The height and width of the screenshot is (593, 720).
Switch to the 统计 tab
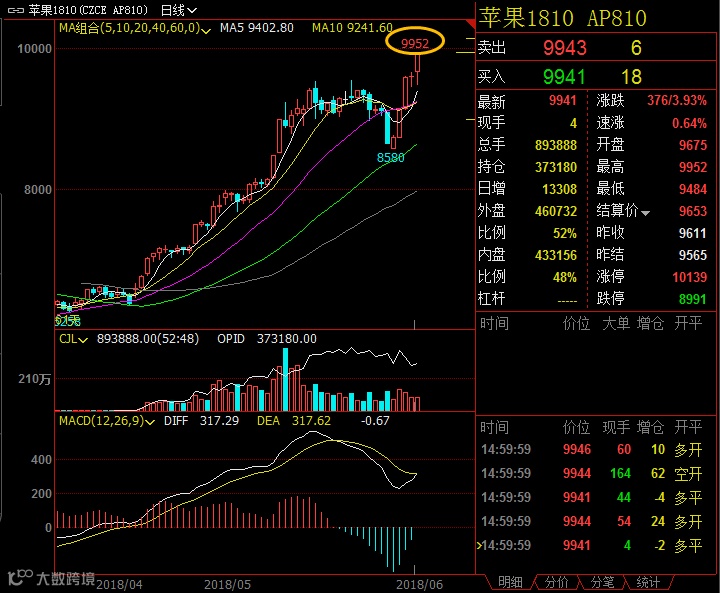648,582
